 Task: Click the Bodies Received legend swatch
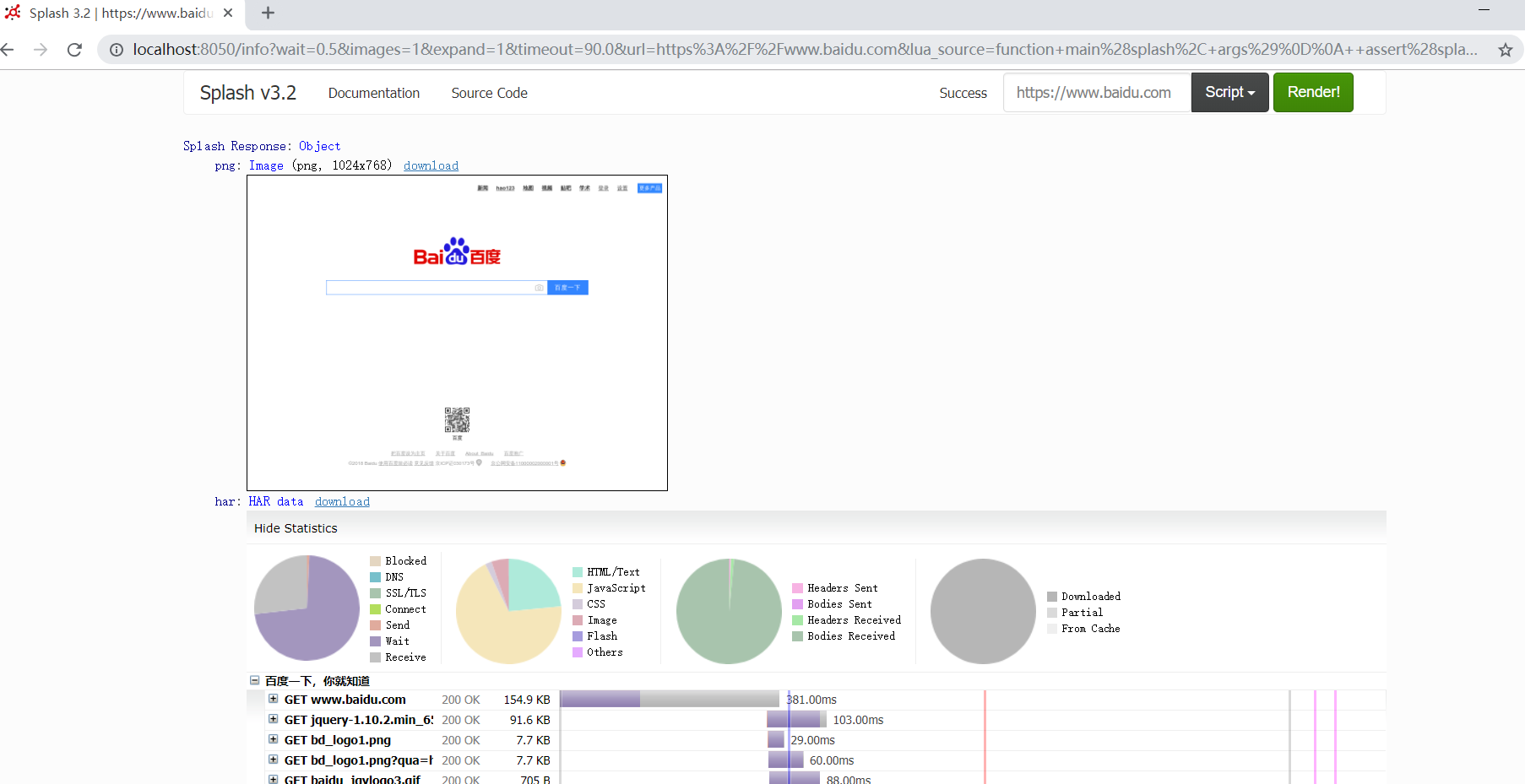pos(797,636)
